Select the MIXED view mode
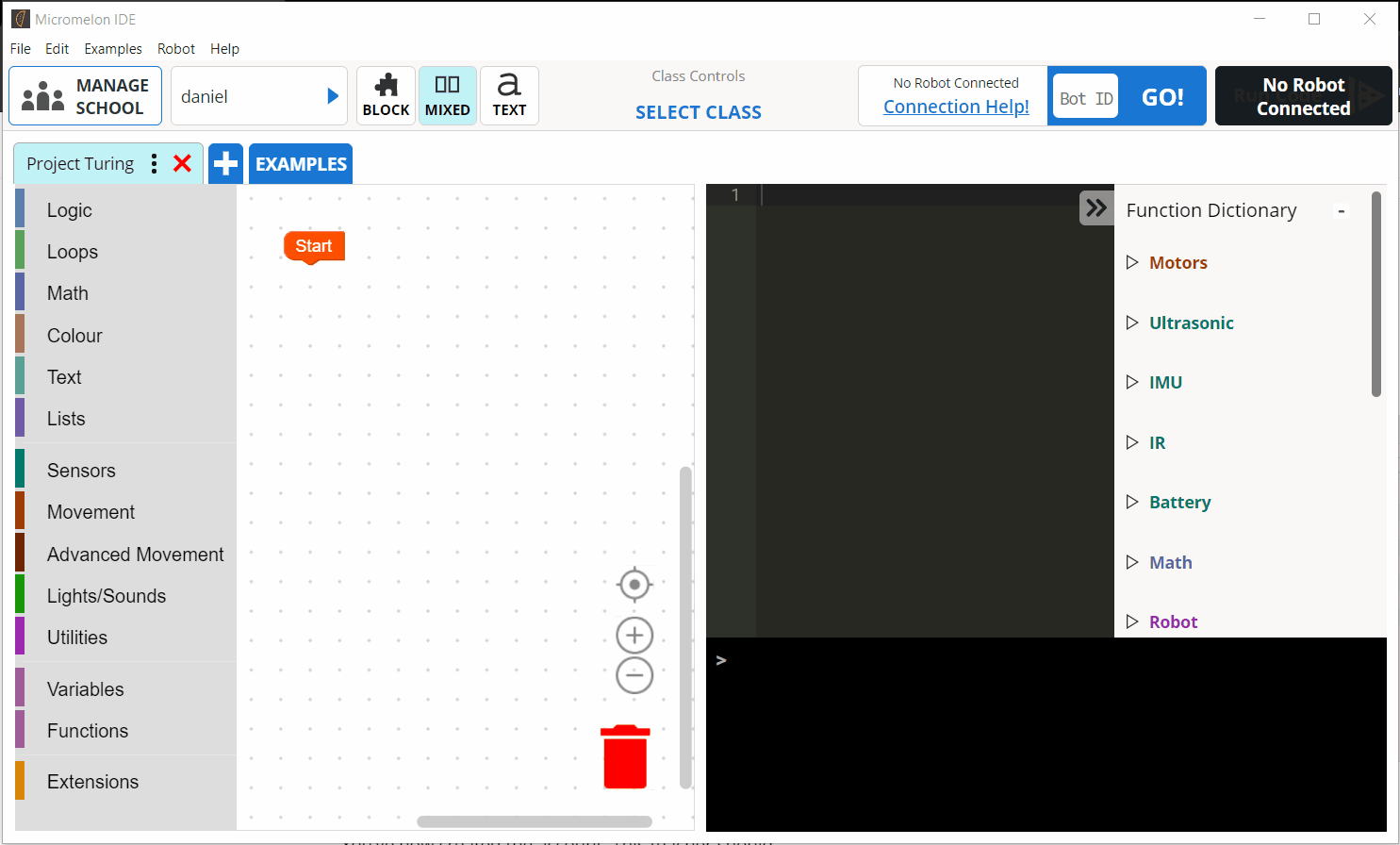 447,94
